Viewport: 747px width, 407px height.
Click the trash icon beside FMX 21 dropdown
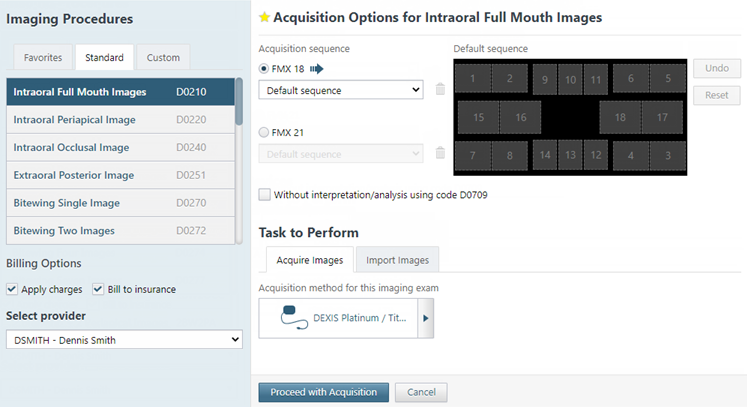click(x=440, y=154)
